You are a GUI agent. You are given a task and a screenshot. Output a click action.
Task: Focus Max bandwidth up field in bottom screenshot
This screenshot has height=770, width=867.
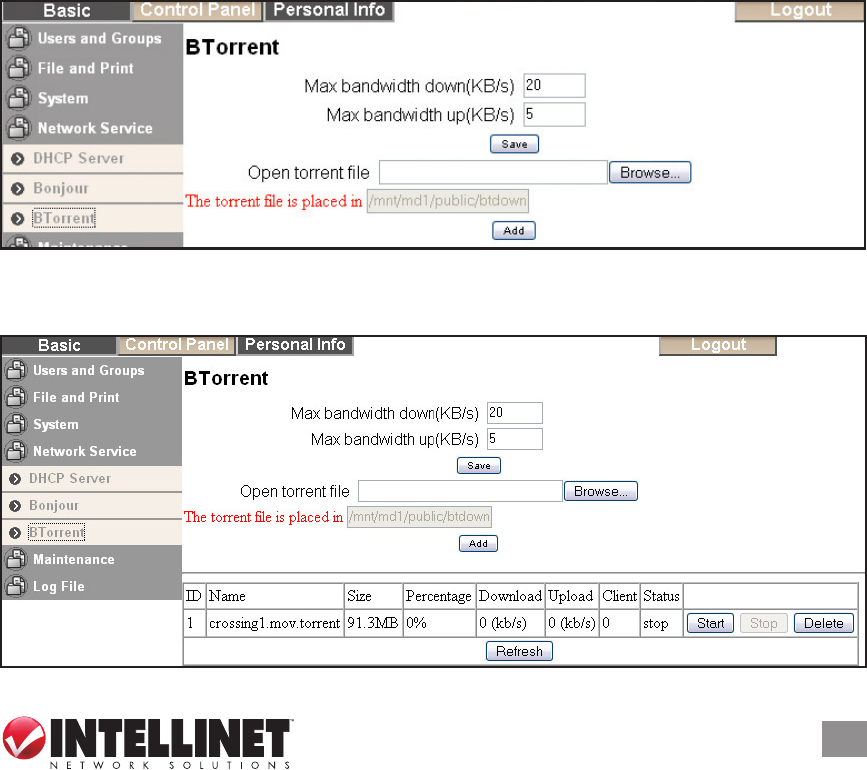click(515, 439)
